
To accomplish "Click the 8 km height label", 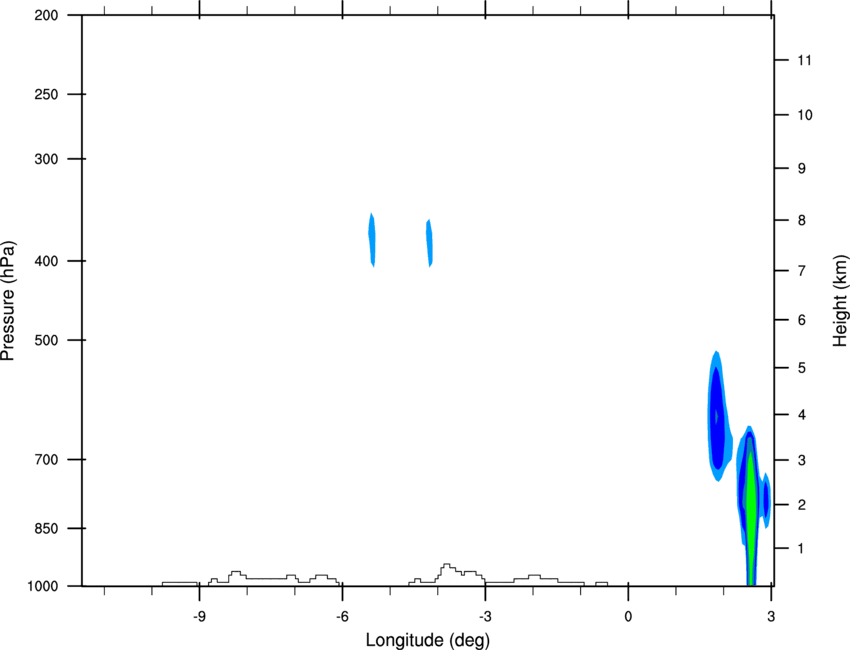I will click(802, 220).
